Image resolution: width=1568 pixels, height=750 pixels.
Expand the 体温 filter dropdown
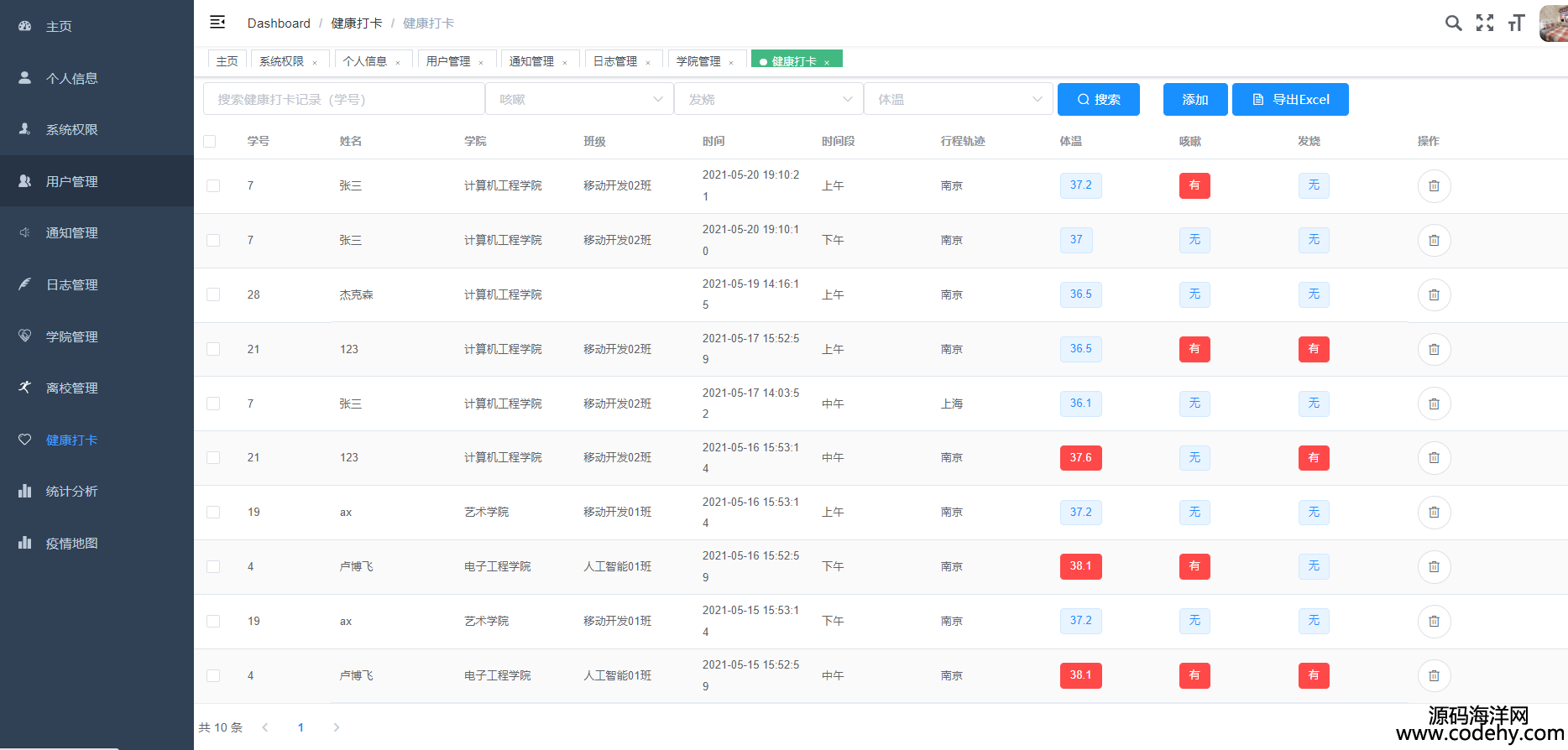[x=958, y=99]
